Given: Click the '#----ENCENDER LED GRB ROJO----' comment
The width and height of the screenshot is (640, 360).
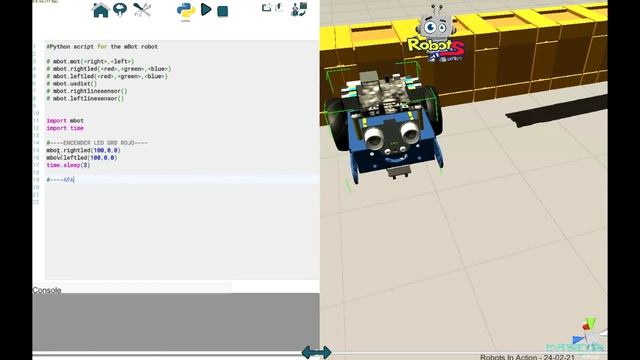Looking at the screenshot, I should 97,143.
